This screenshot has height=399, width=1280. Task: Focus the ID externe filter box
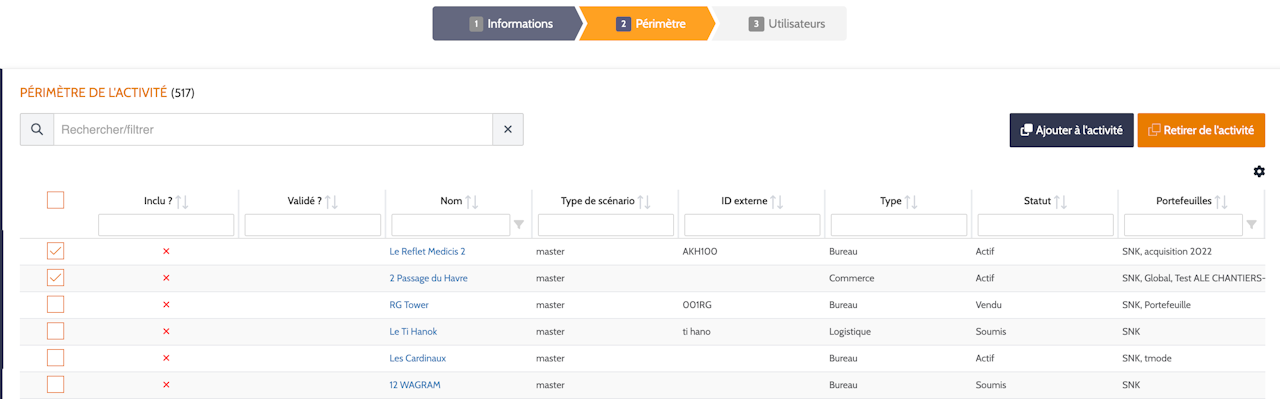[x=753, y=225]
